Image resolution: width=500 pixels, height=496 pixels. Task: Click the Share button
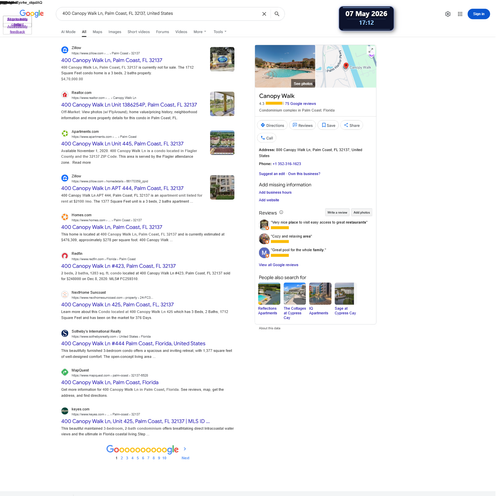point(352,125)
